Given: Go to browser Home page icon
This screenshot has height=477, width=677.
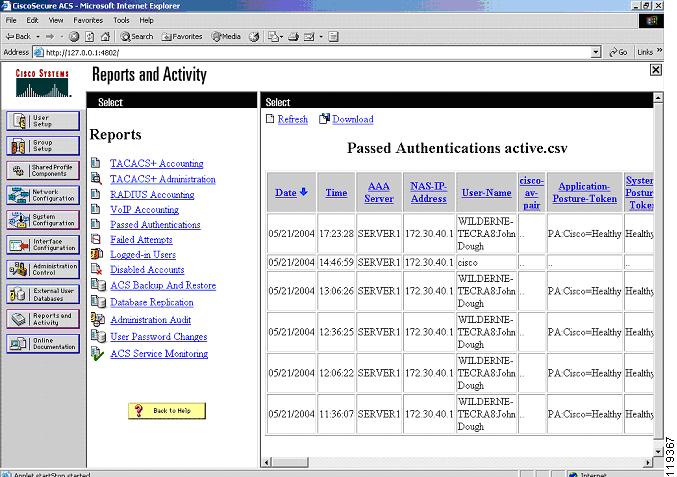Looking at the screenshot, I should [105, 37].
